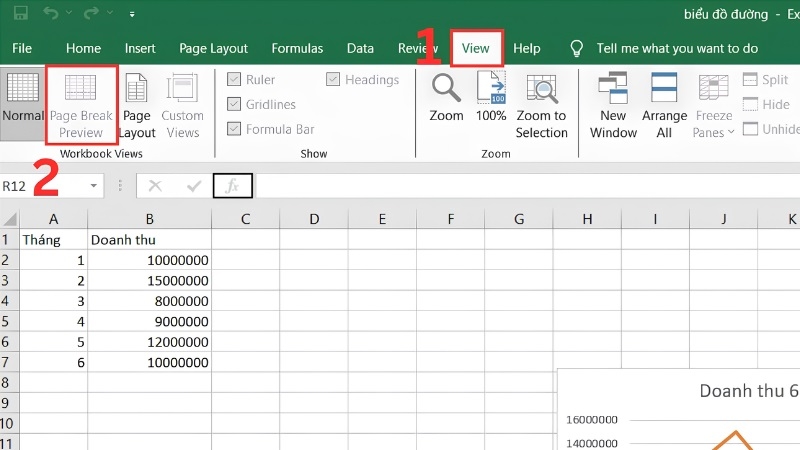Select column B header
The image size is (800, 450).
149,219
